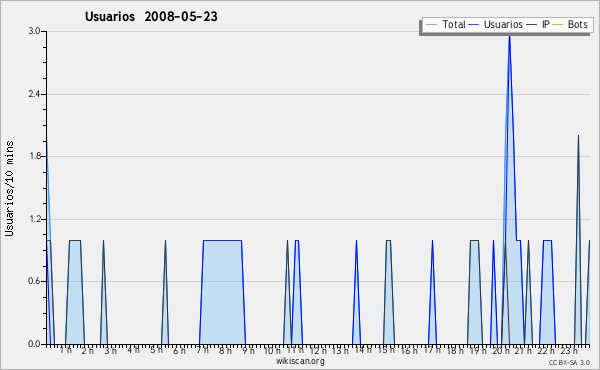
Task: Click the 1.2 y-axis value
Action: coord(34,219)
